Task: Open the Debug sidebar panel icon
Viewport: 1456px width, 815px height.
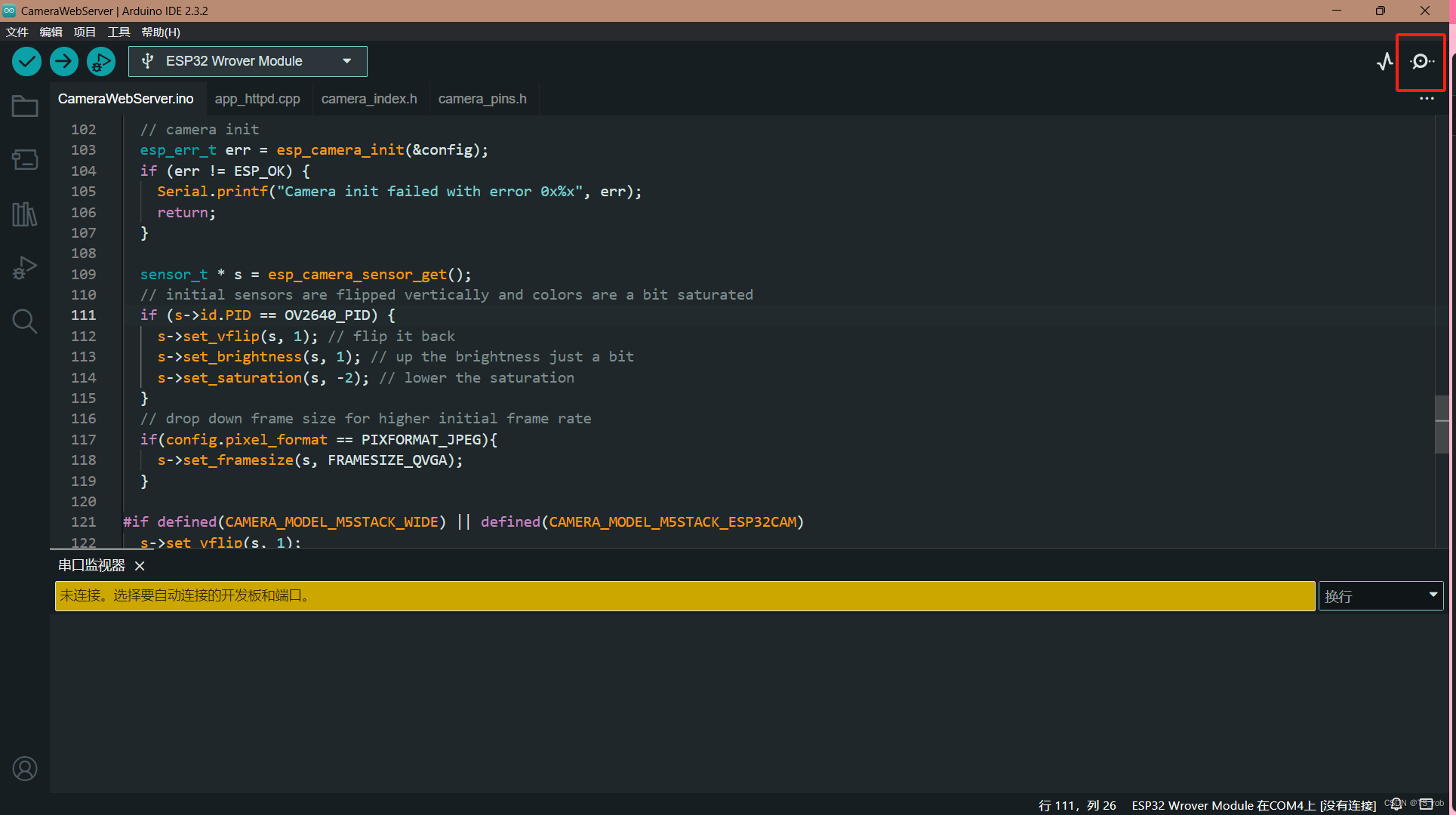Action: click(25, 268)
